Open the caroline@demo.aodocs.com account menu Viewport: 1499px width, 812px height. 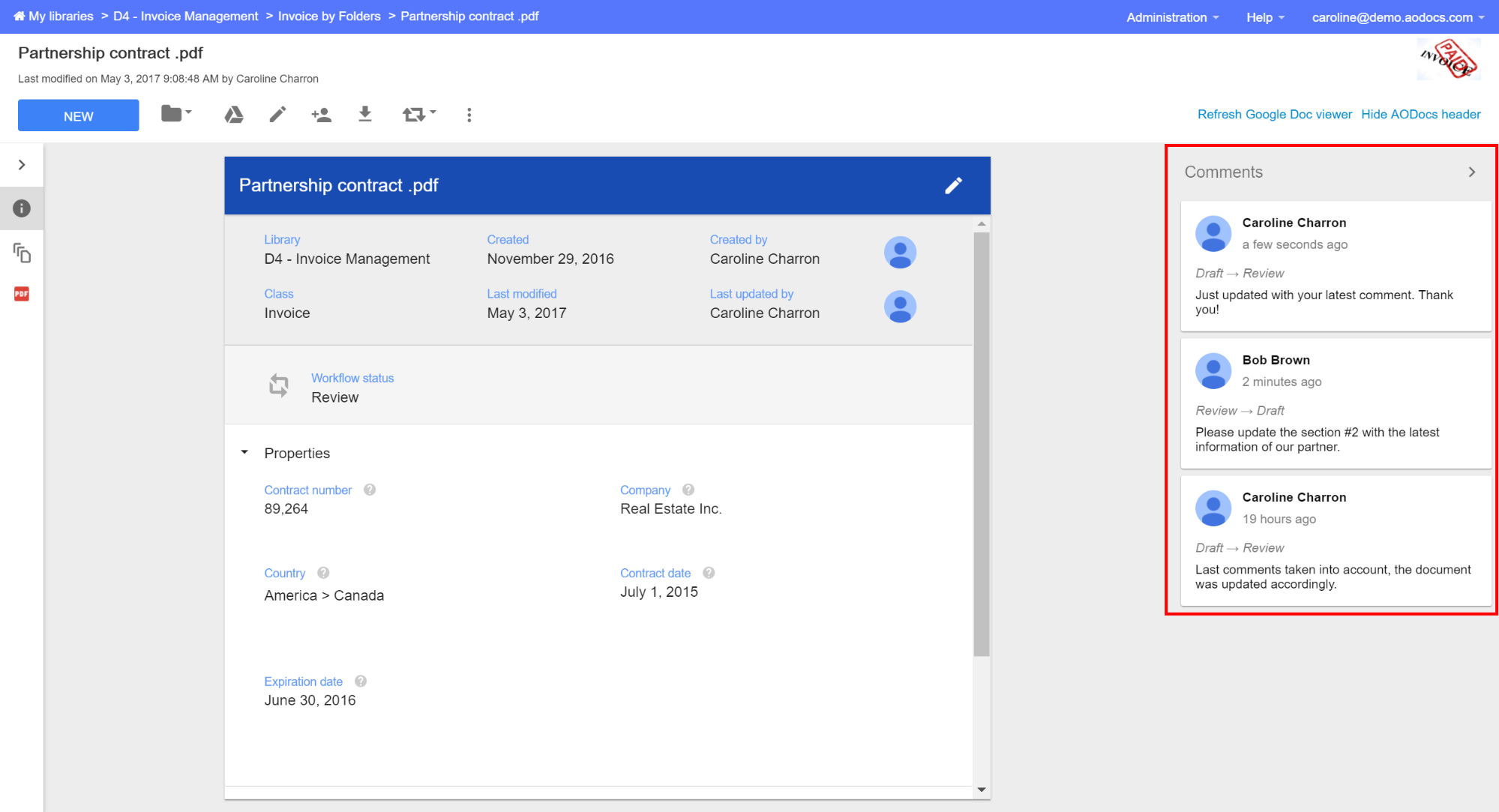[1398, 17]
